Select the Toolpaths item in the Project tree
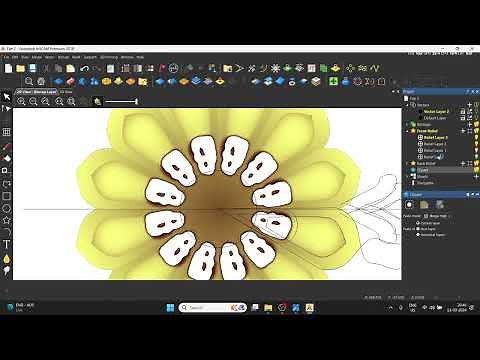 [425, 183]
